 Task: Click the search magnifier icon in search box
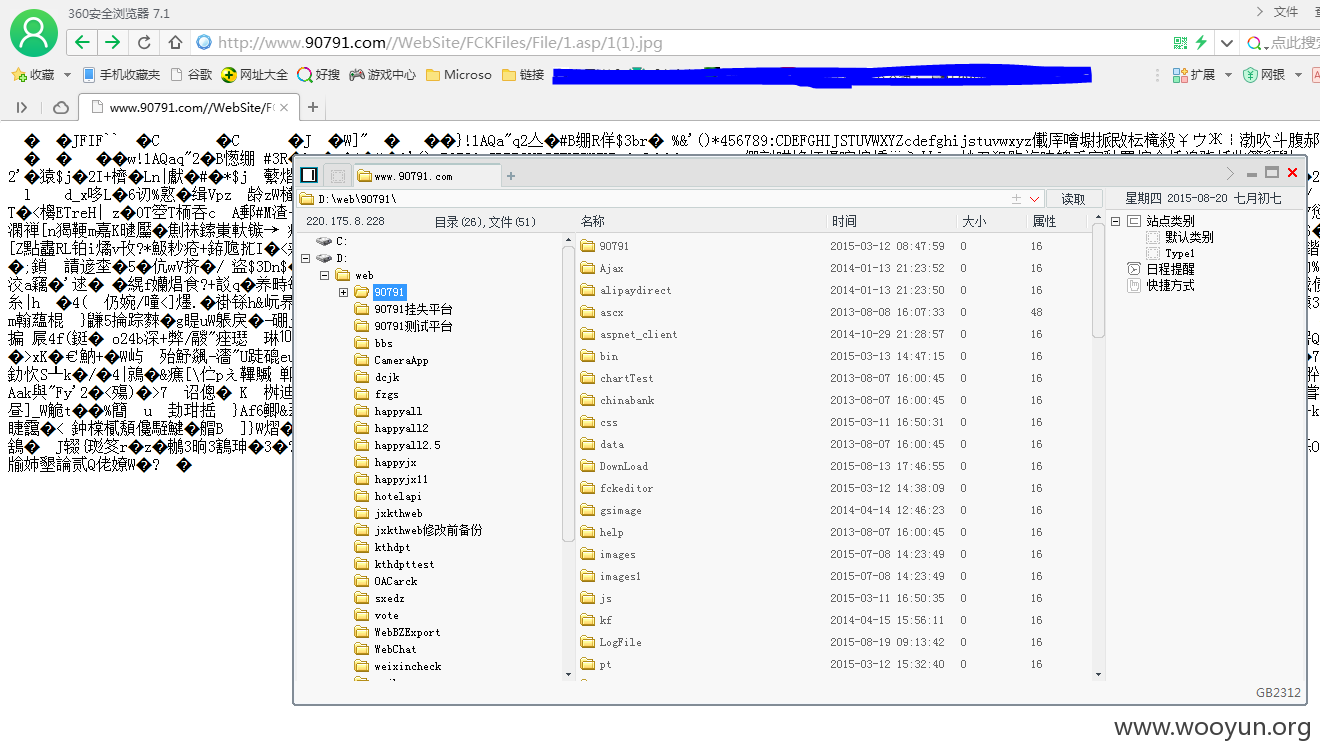pyautogui.click(x=1256, y=43)
